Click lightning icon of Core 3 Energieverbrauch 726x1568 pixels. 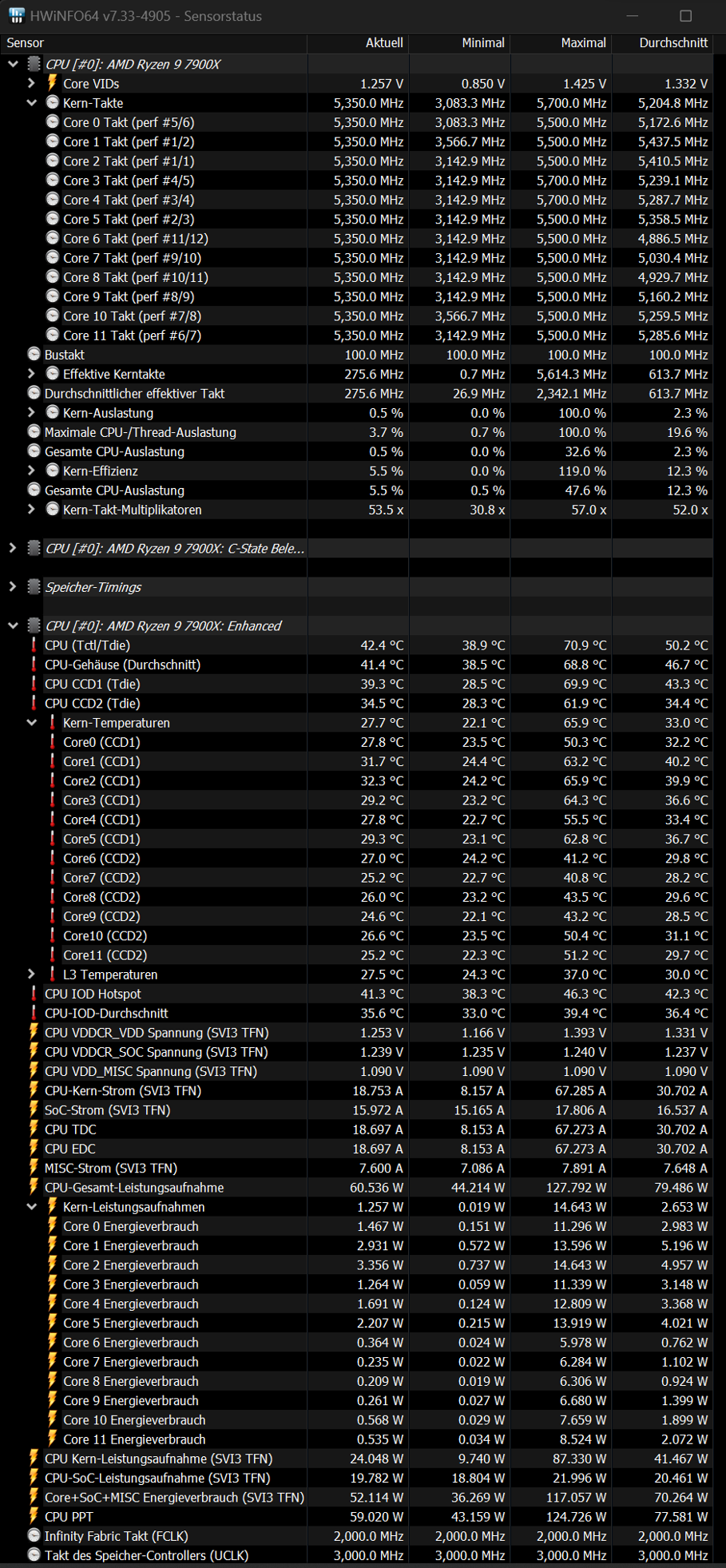tap(53, 1284)
